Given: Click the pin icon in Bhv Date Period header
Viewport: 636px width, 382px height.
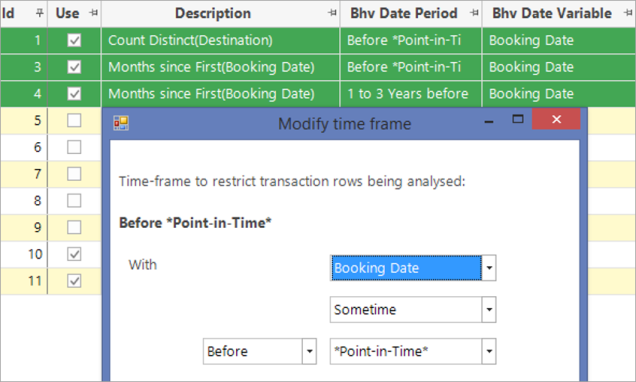Looking at the screenshot, I should tap(474, 13).
